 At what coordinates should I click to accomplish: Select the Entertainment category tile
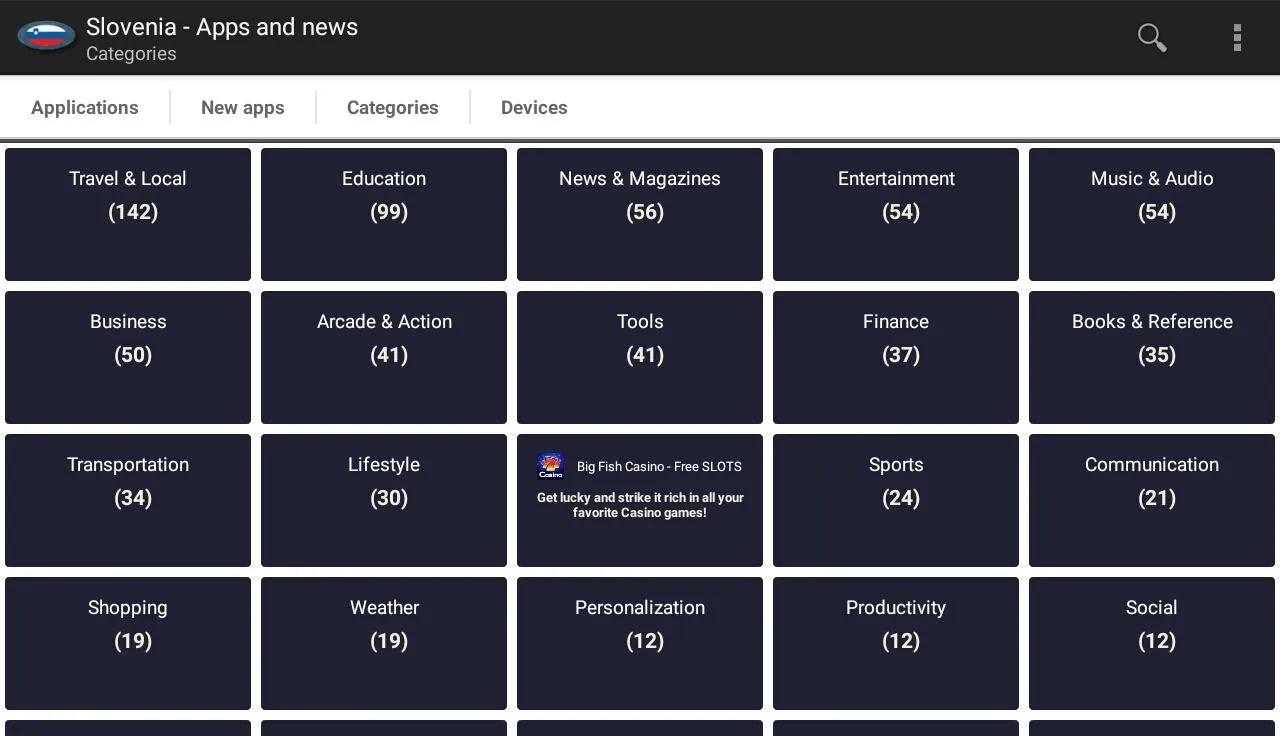pos(896,214)
